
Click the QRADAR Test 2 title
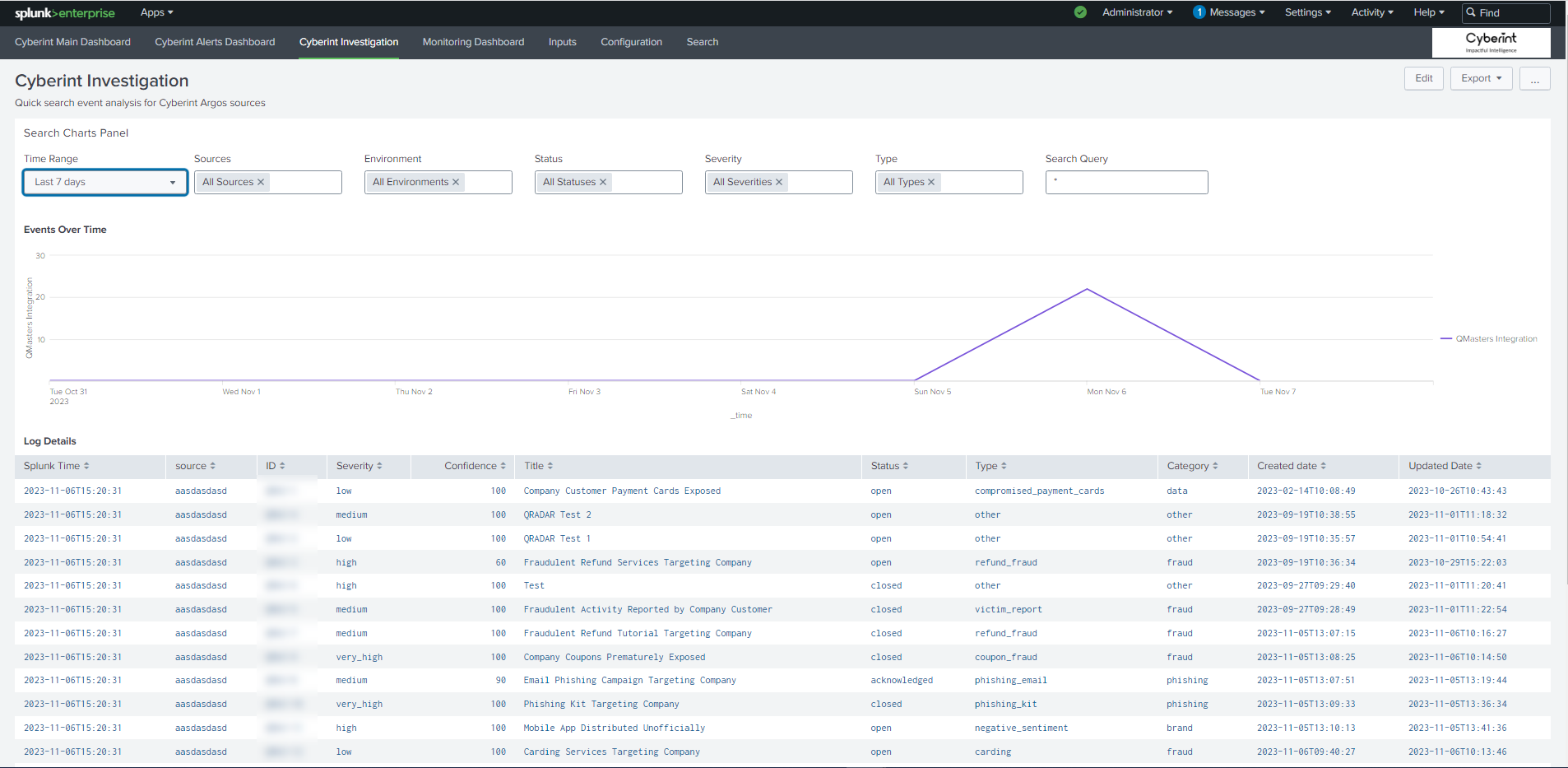click(x=557, y=514)
